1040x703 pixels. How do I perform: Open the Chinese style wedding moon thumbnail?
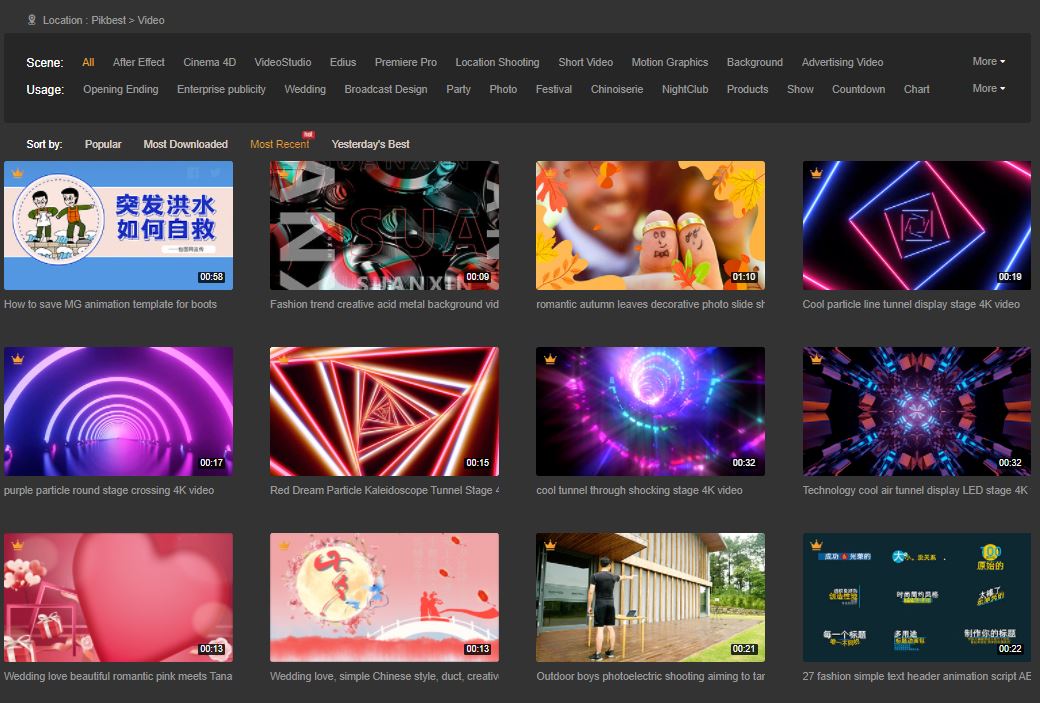coord(384,598)
